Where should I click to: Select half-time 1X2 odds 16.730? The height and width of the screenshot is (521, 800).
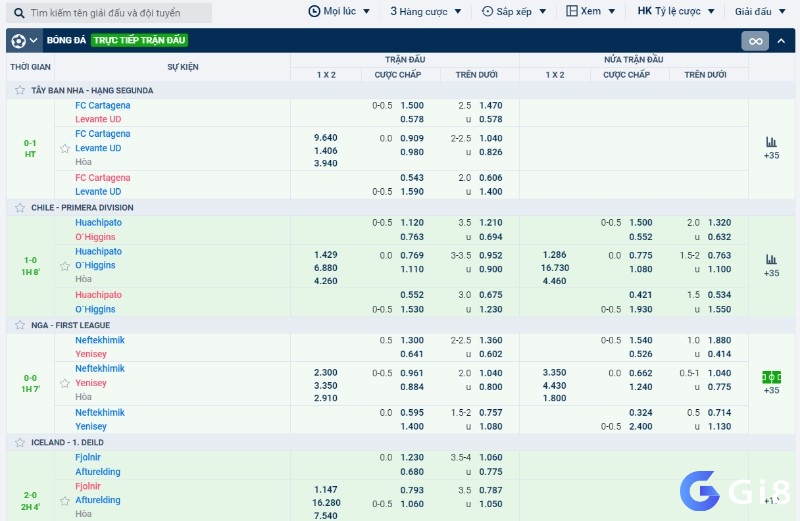tap(555, 268)
